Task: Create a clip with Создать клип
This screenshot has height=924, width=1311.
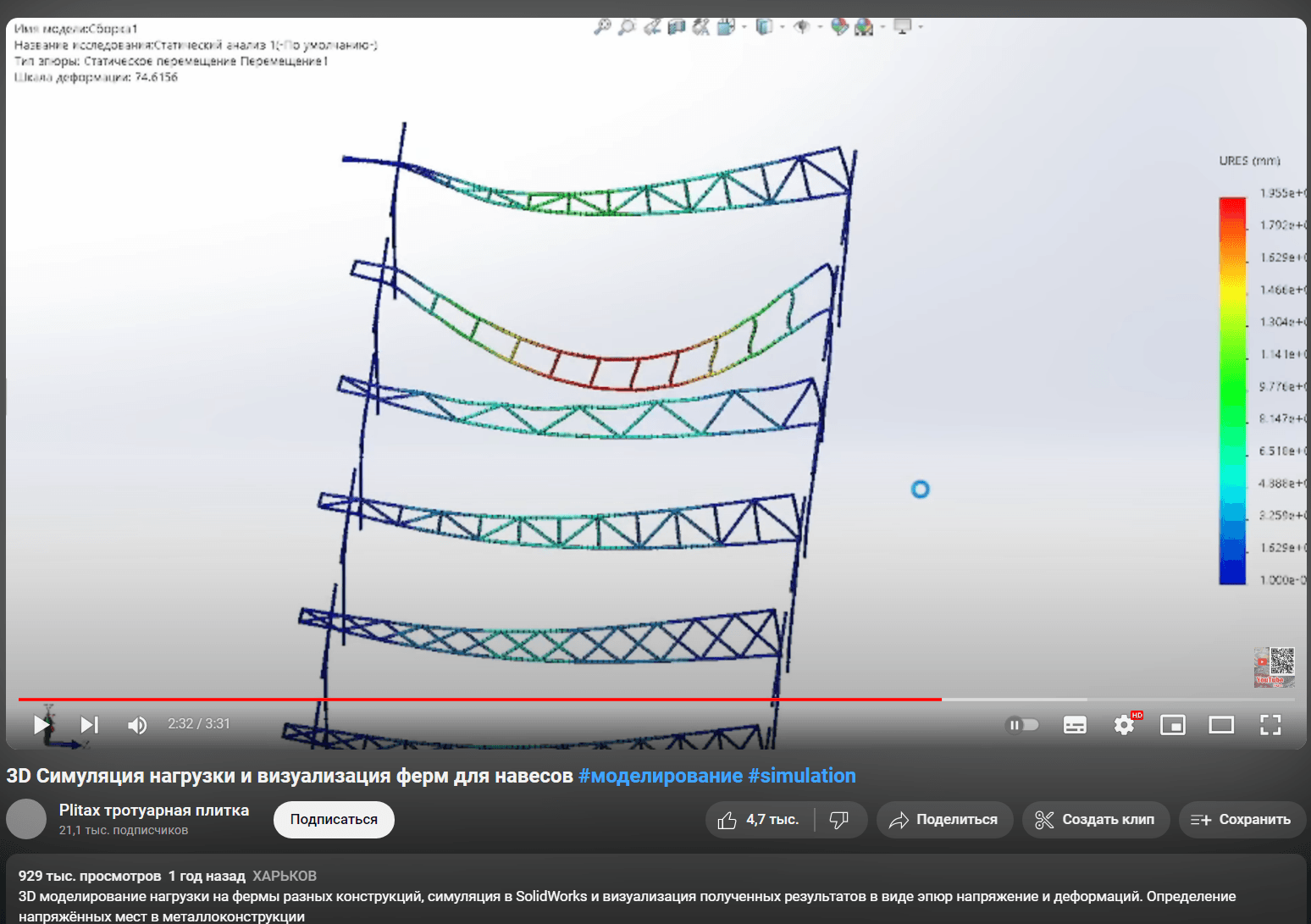Action: (x=1095, y=820)
